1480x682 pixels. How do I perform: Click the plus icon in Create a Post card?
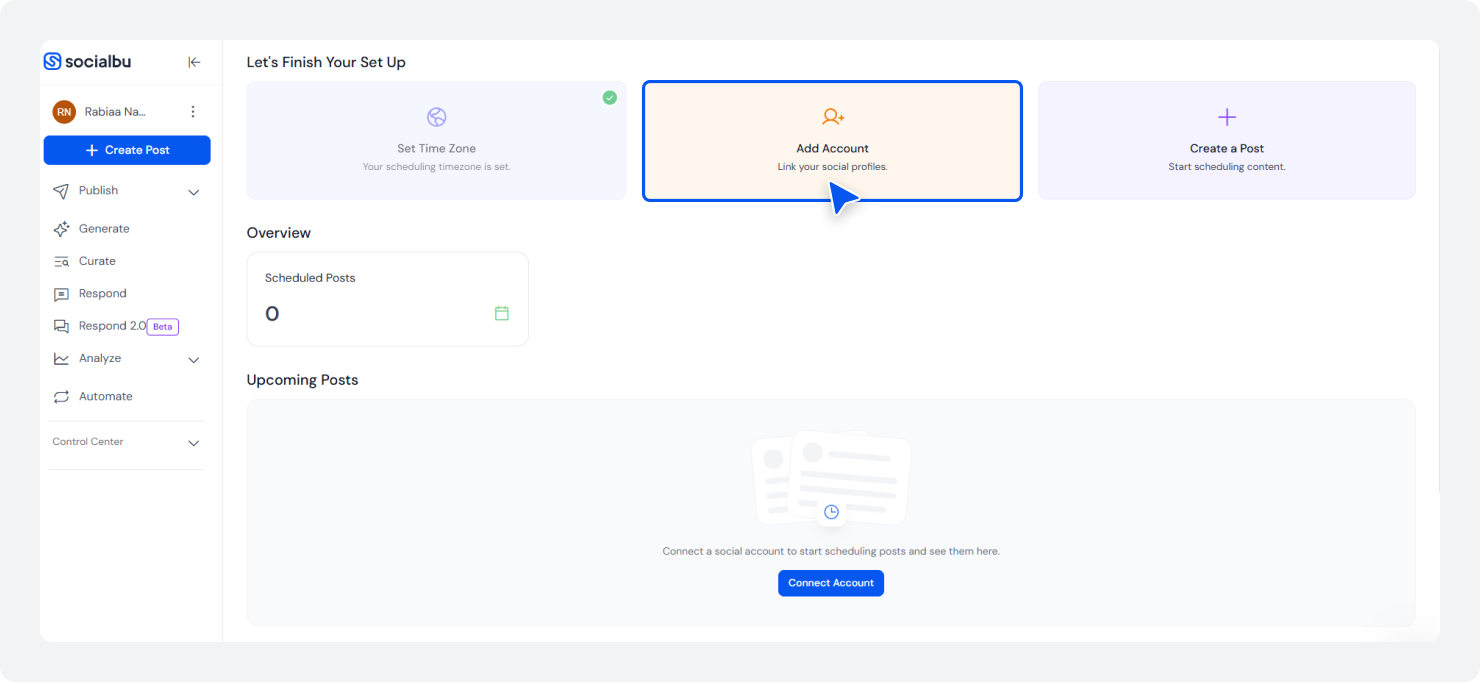(1227, 117)
